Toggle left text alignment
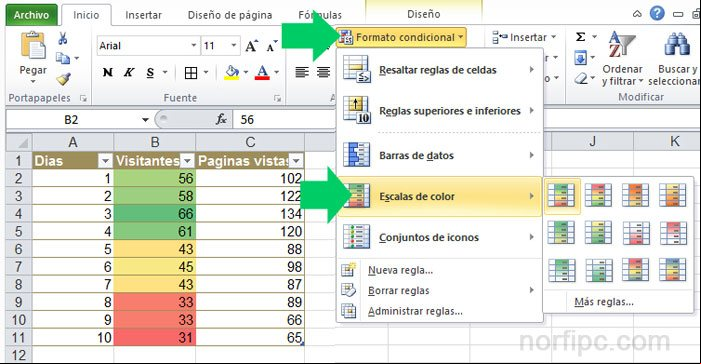The height and width of the screenshot is (364, 701). pyautogui.click(x=302, y=72)
